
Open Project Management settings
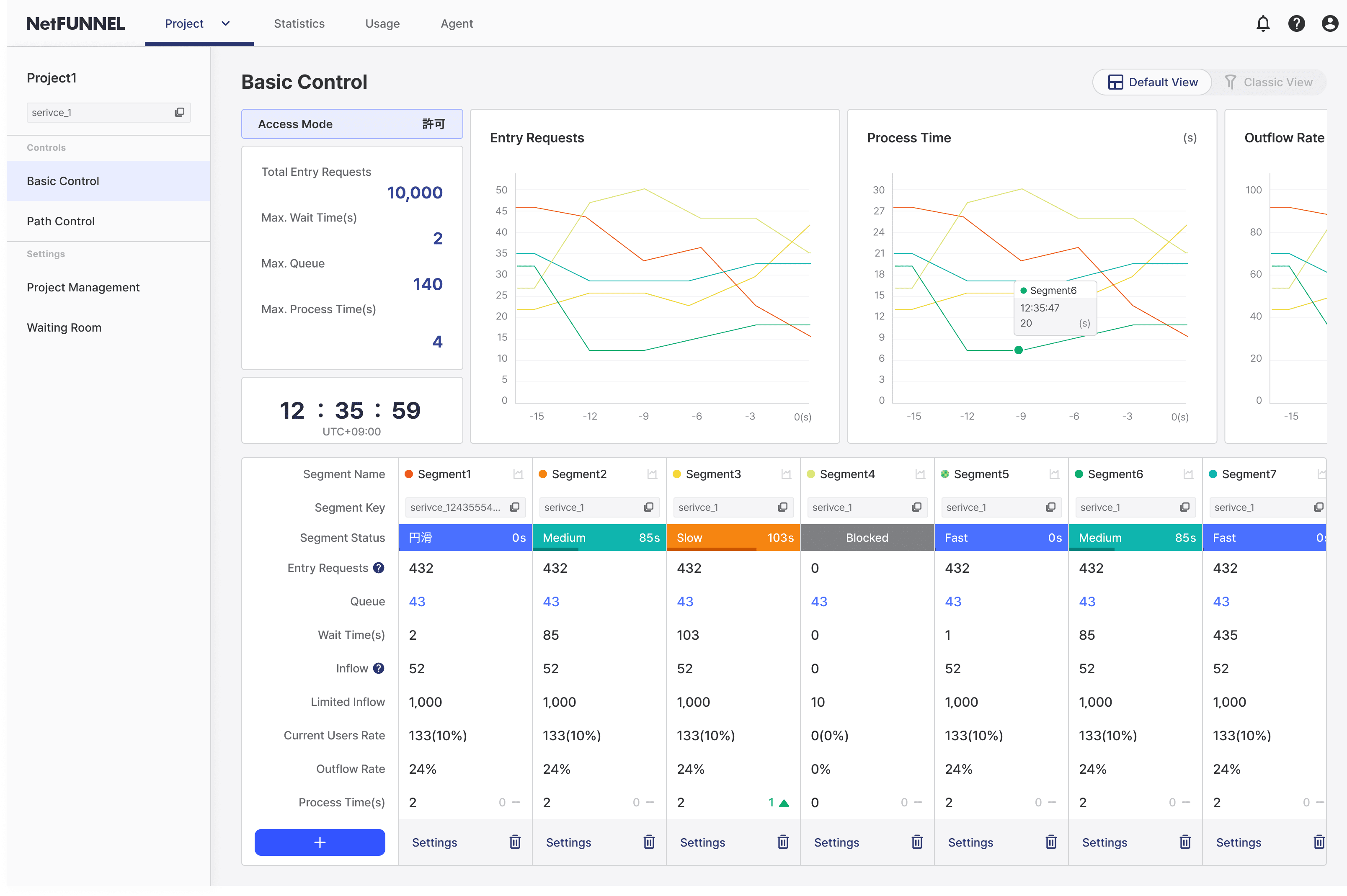click(108, 287)
